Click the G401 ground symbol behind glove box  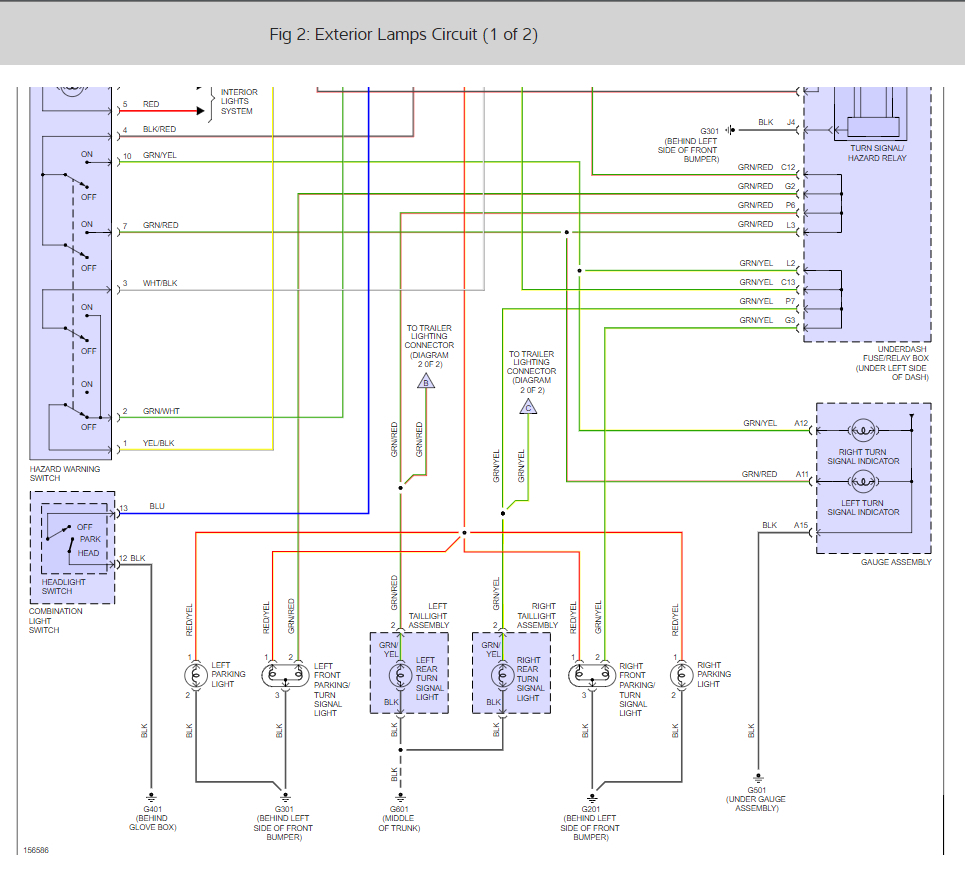(x=151, y=797)
